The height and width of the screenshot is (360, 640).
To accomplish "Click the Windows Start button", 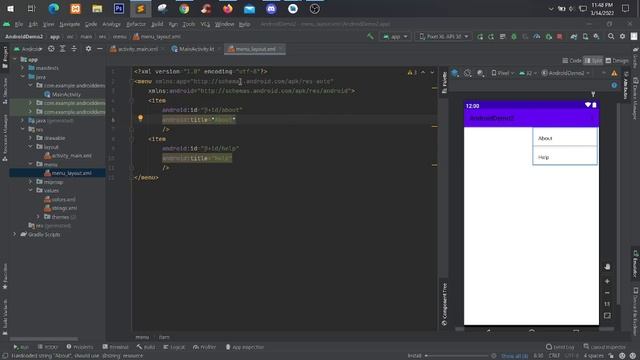I will coord(10,9).
